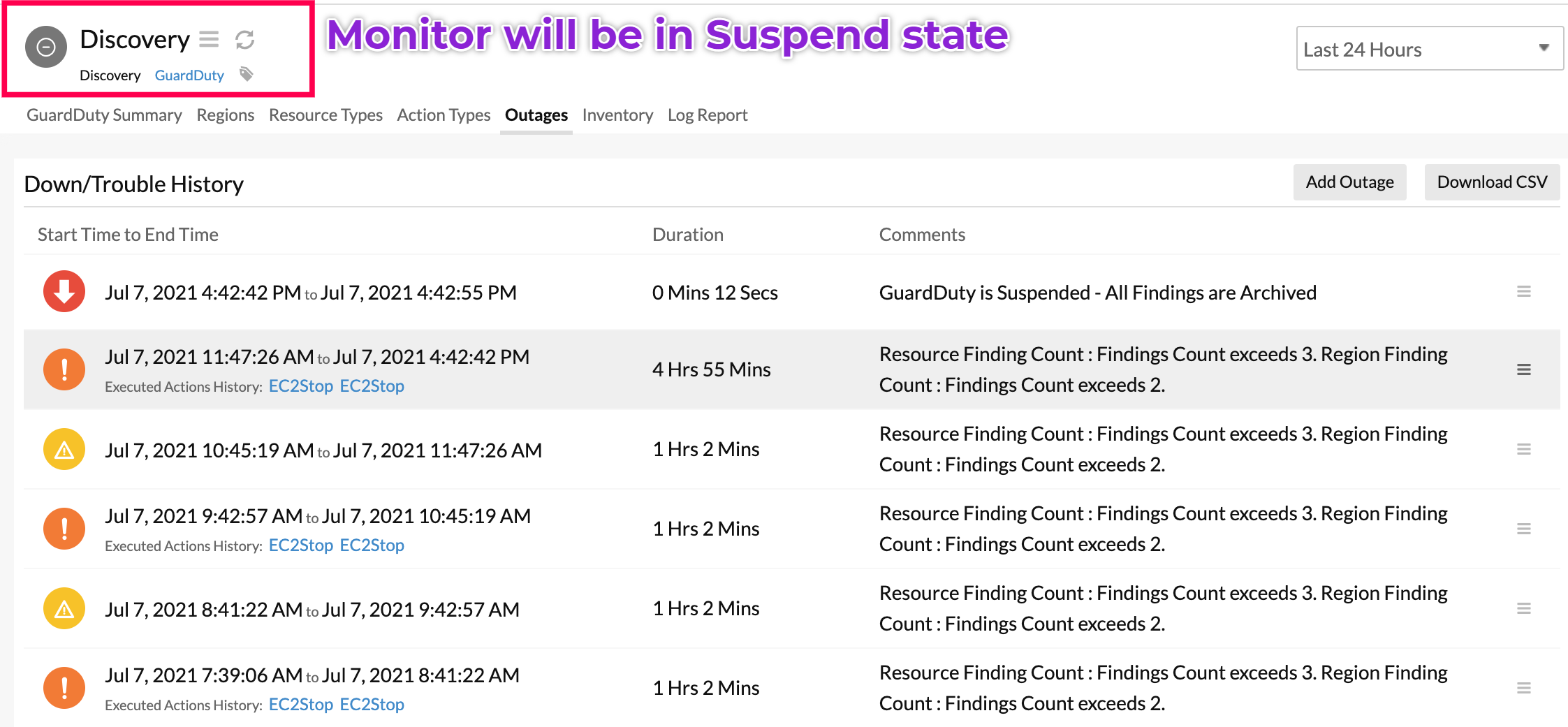The width and height of the screenshot is (1568, 727).
Task: Switch to the Inventory tab
Action: pos(617,115)
